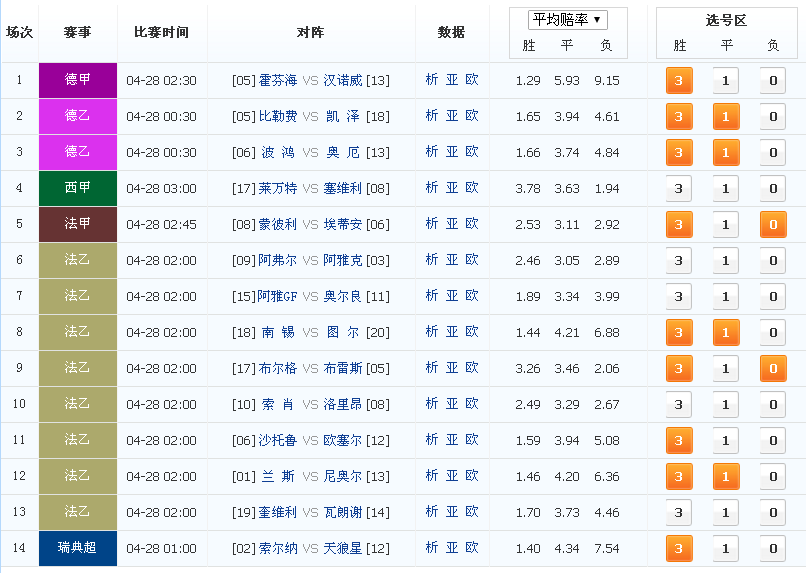Open team link 阿雅克
Image resolution: width=806 pixels, height=573 pixels.
343,260
